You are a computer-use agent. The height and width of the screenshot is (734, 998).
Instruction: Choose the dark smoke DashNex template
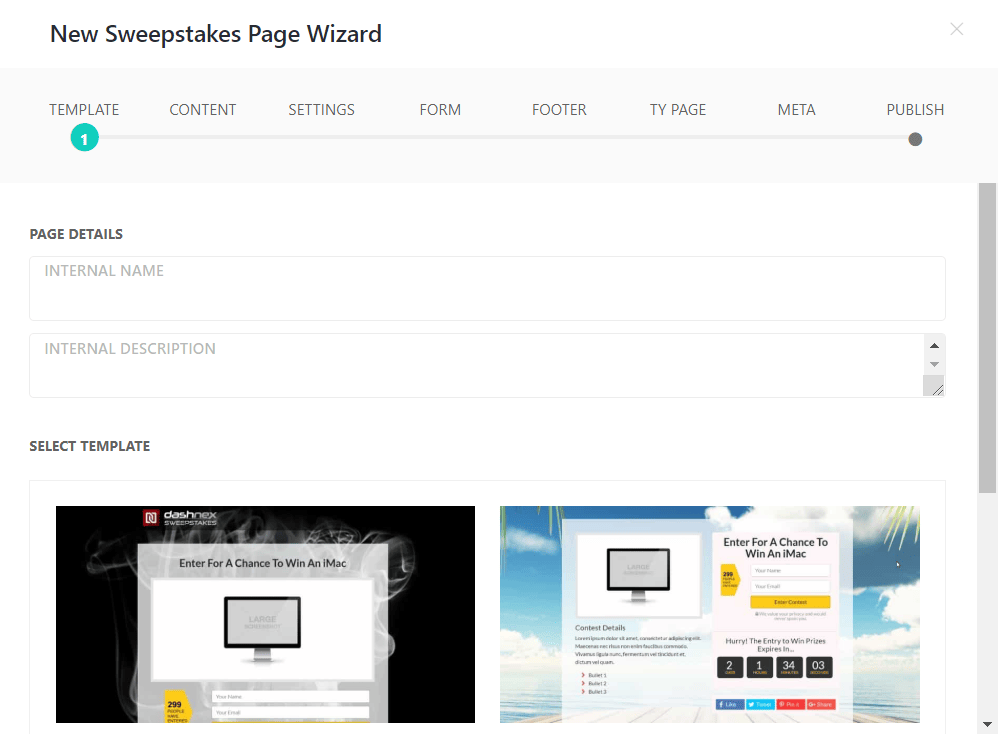pos(265,614)
